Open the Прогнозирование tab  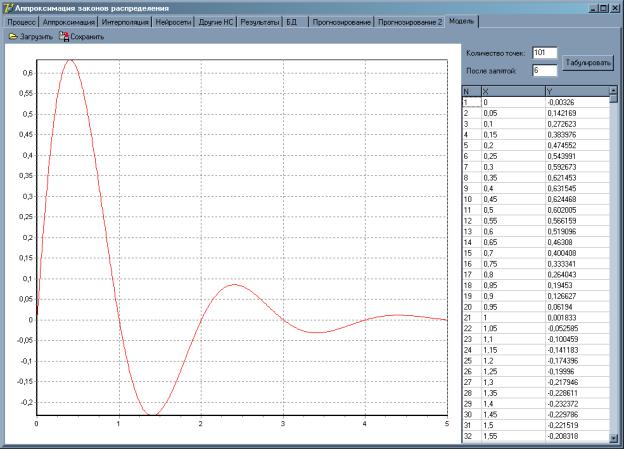pyautogui.click(x=341, y=22)
